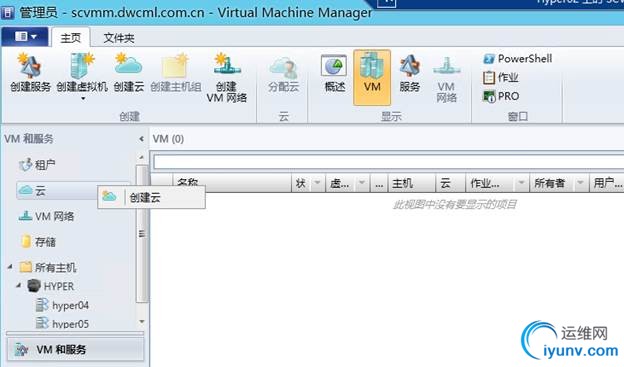Collapse the VM 和服务 navigation pane
624x367 pixels.
[141, 139]
